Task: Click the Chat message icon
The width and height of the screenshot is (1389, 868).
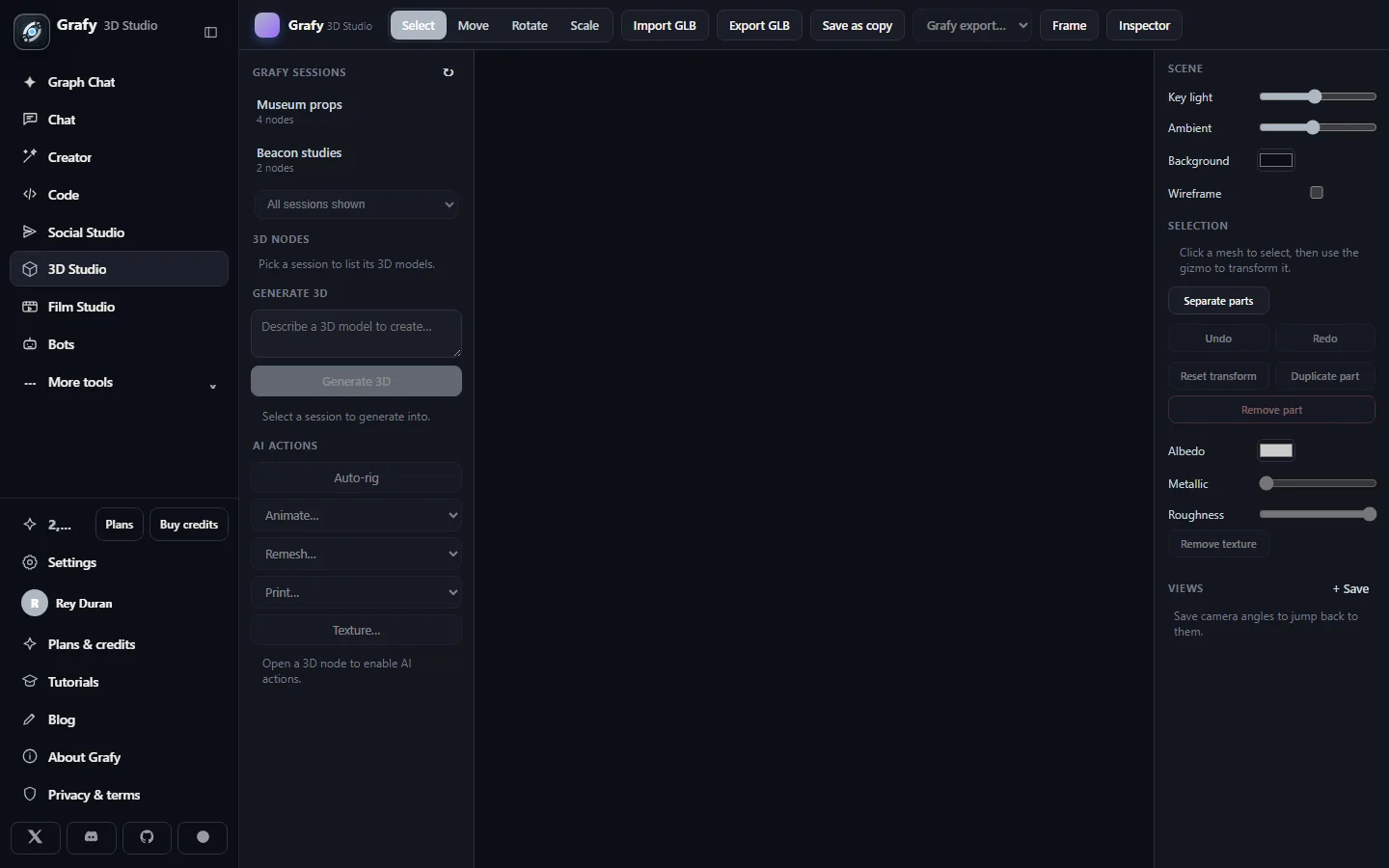Action: tap(30, 120)
